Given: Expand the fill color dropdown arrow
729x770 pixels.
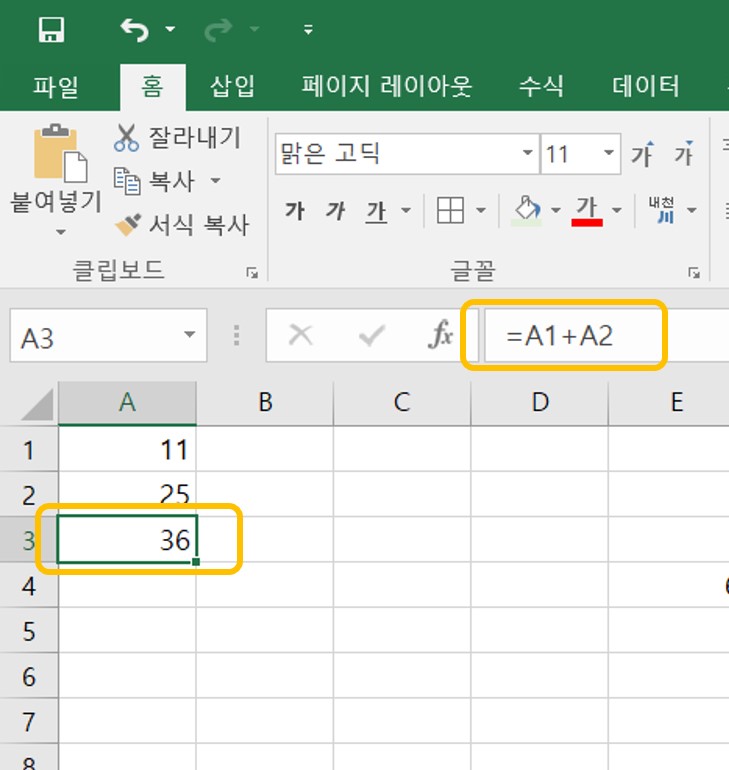Looking at the screenshot, I should pos(556,211).
